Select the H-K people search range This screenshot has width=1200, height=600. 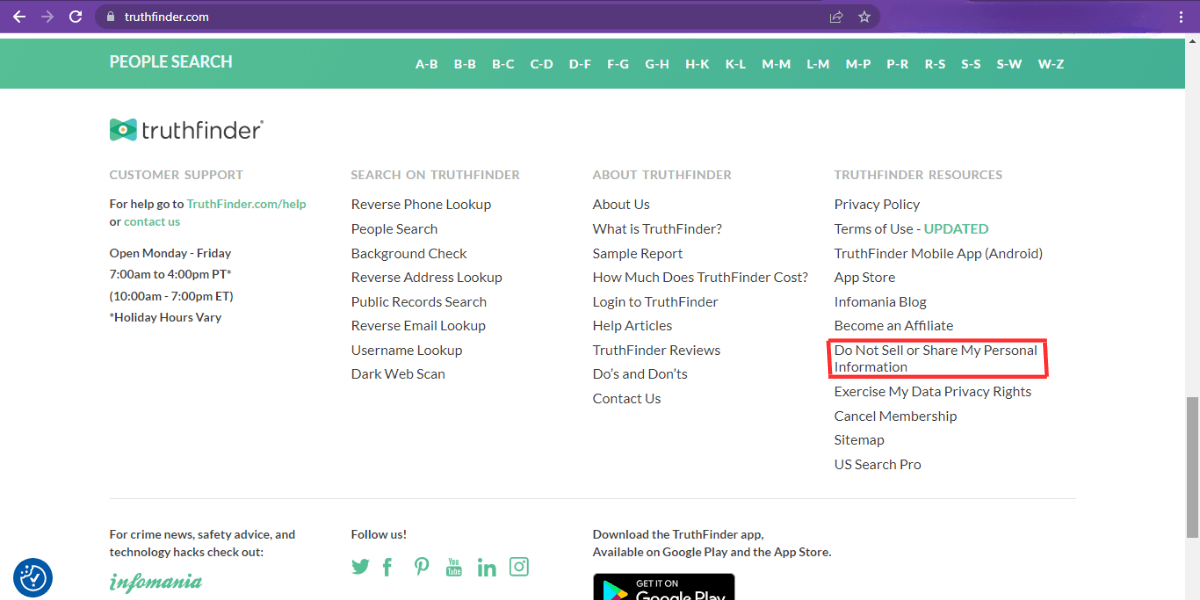697,64
